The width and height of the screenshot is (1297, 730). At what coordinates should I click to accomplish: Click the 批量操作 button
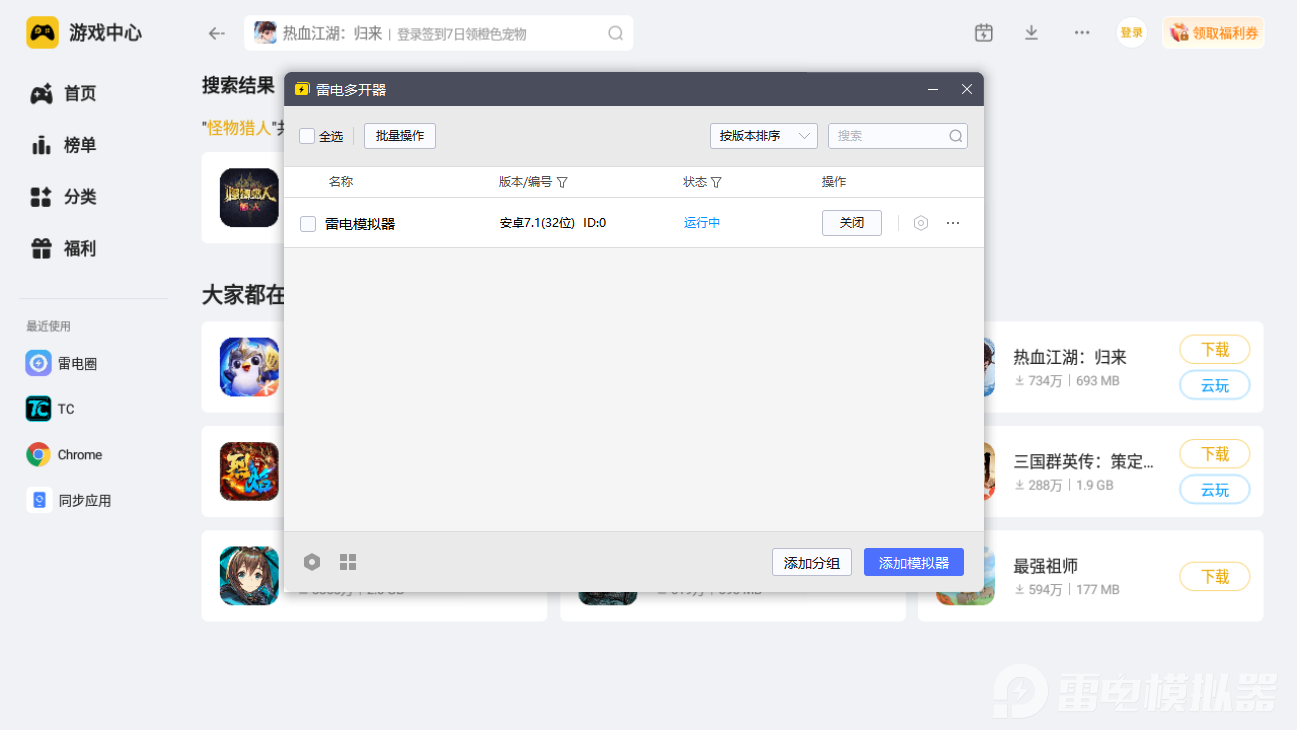coord(399,136)
